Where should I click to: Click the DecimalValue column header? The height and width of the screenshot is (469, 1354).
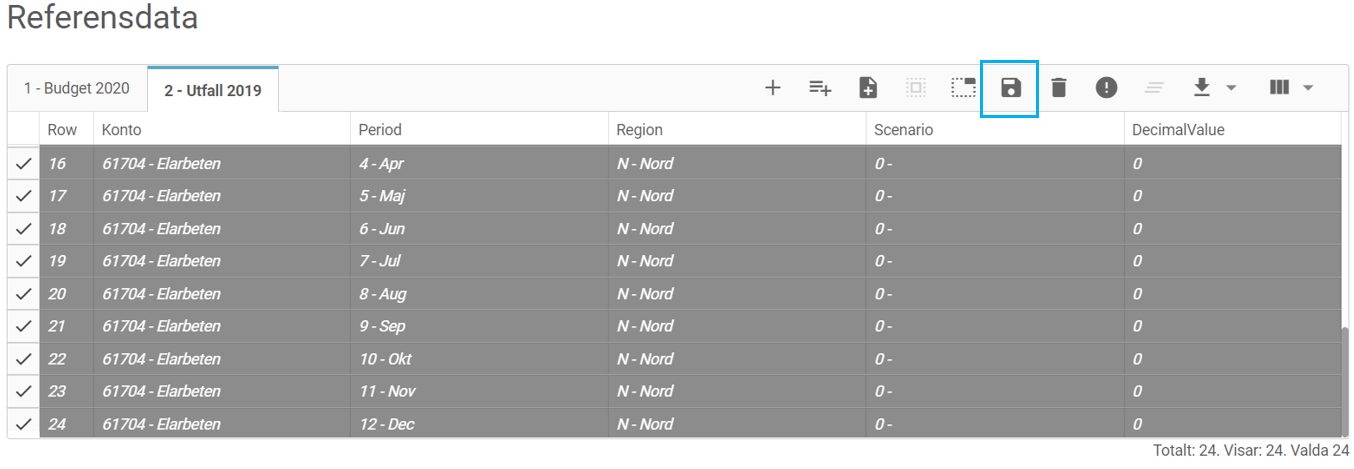click(1178, 130)
